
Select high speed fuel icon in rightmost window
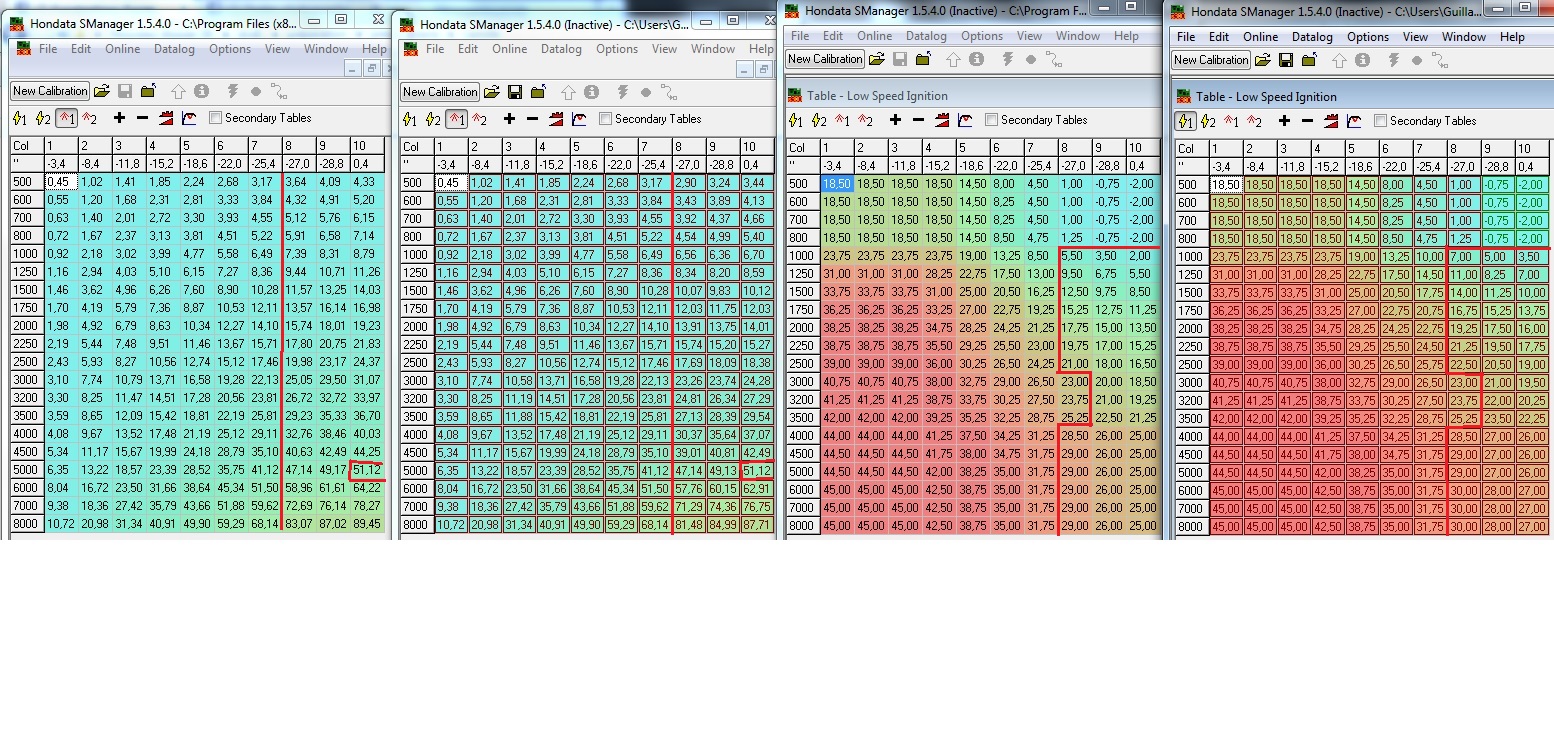point(1254,121)
